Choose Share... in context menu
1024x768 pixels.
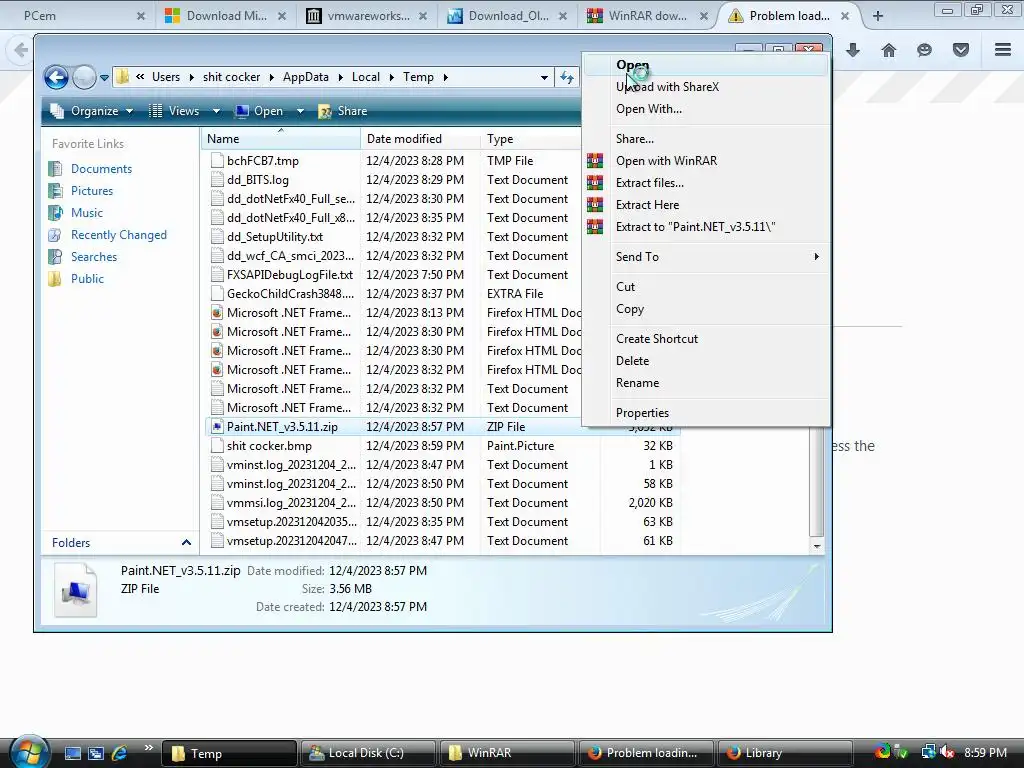tap(706, 138)
